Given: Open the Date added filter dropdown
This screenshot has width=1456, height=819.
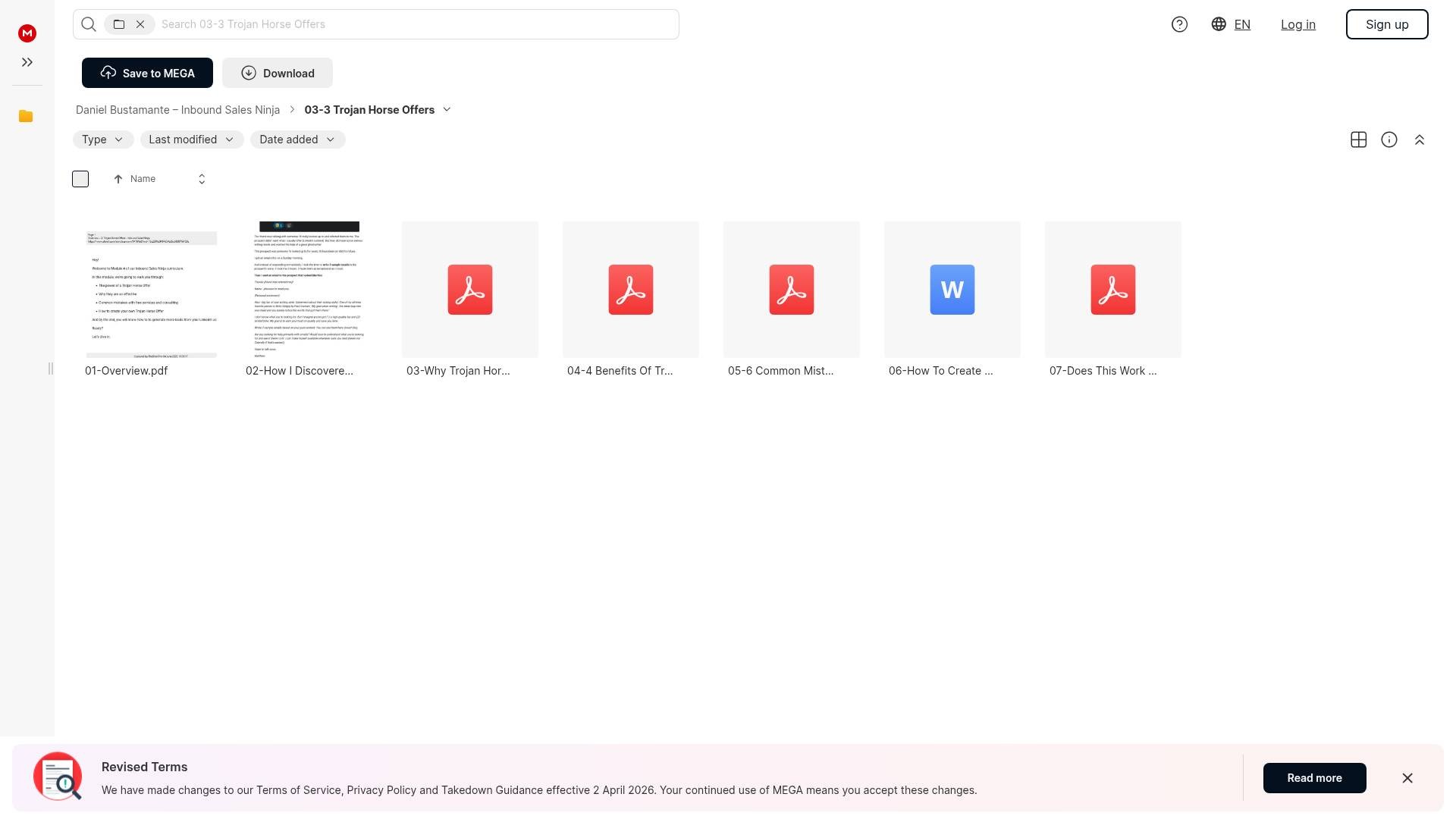Looking at the screenshot, I should pos(297,140).
